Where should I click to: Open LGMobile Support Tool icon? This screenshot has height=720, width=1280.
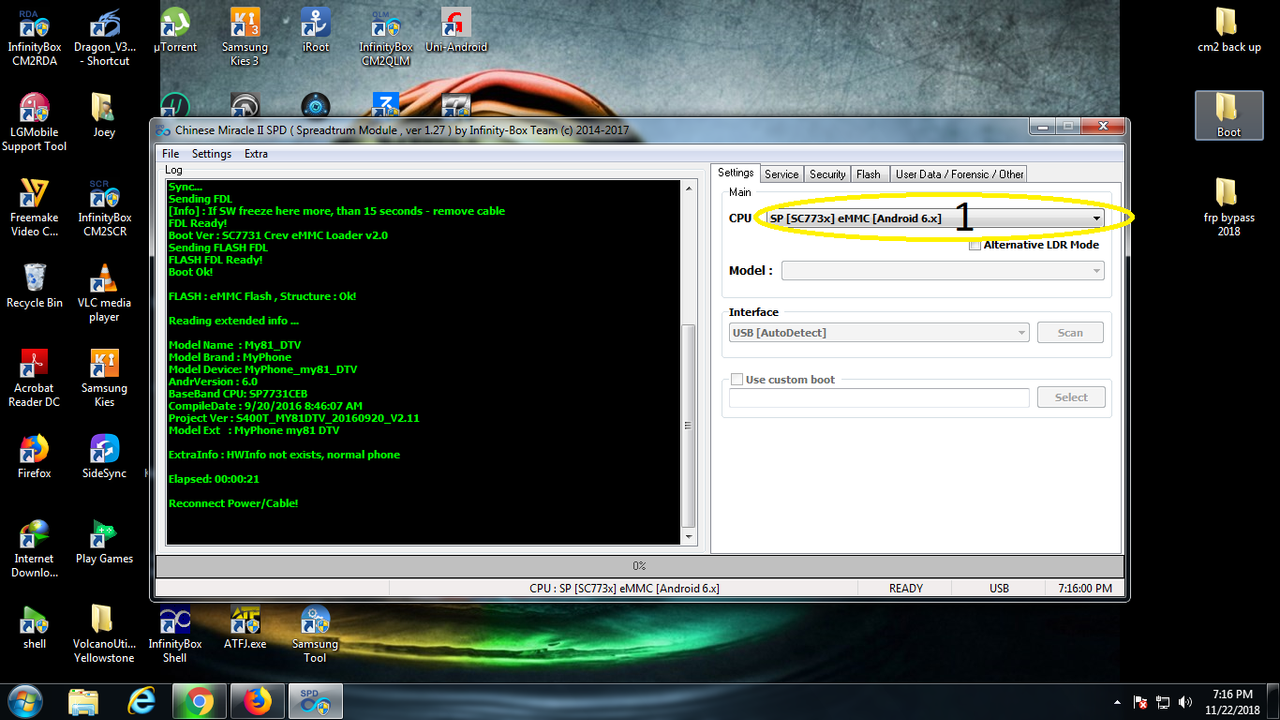(34, 123)
